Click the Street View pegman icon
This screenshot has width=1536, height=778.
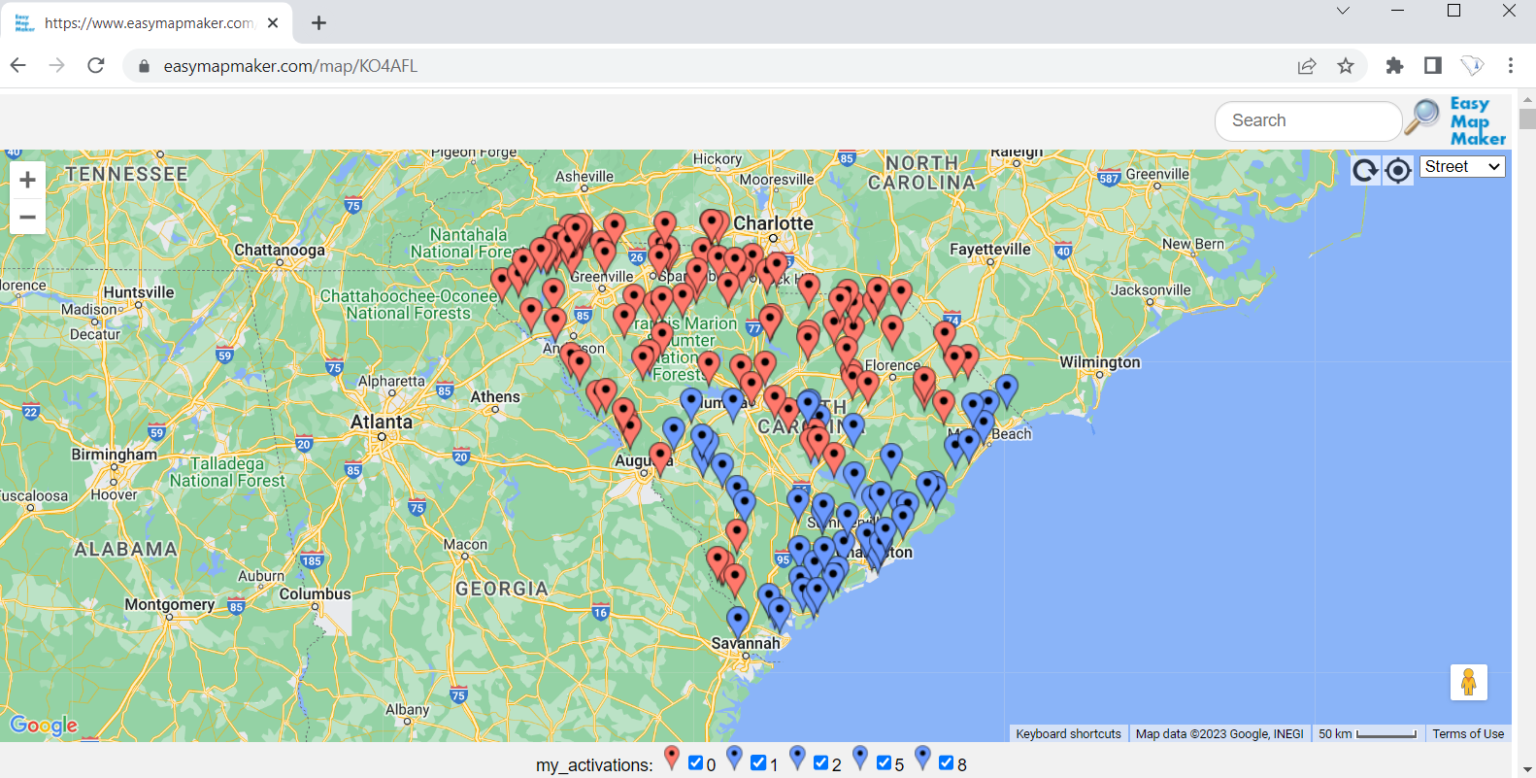tap(1468, 682)
